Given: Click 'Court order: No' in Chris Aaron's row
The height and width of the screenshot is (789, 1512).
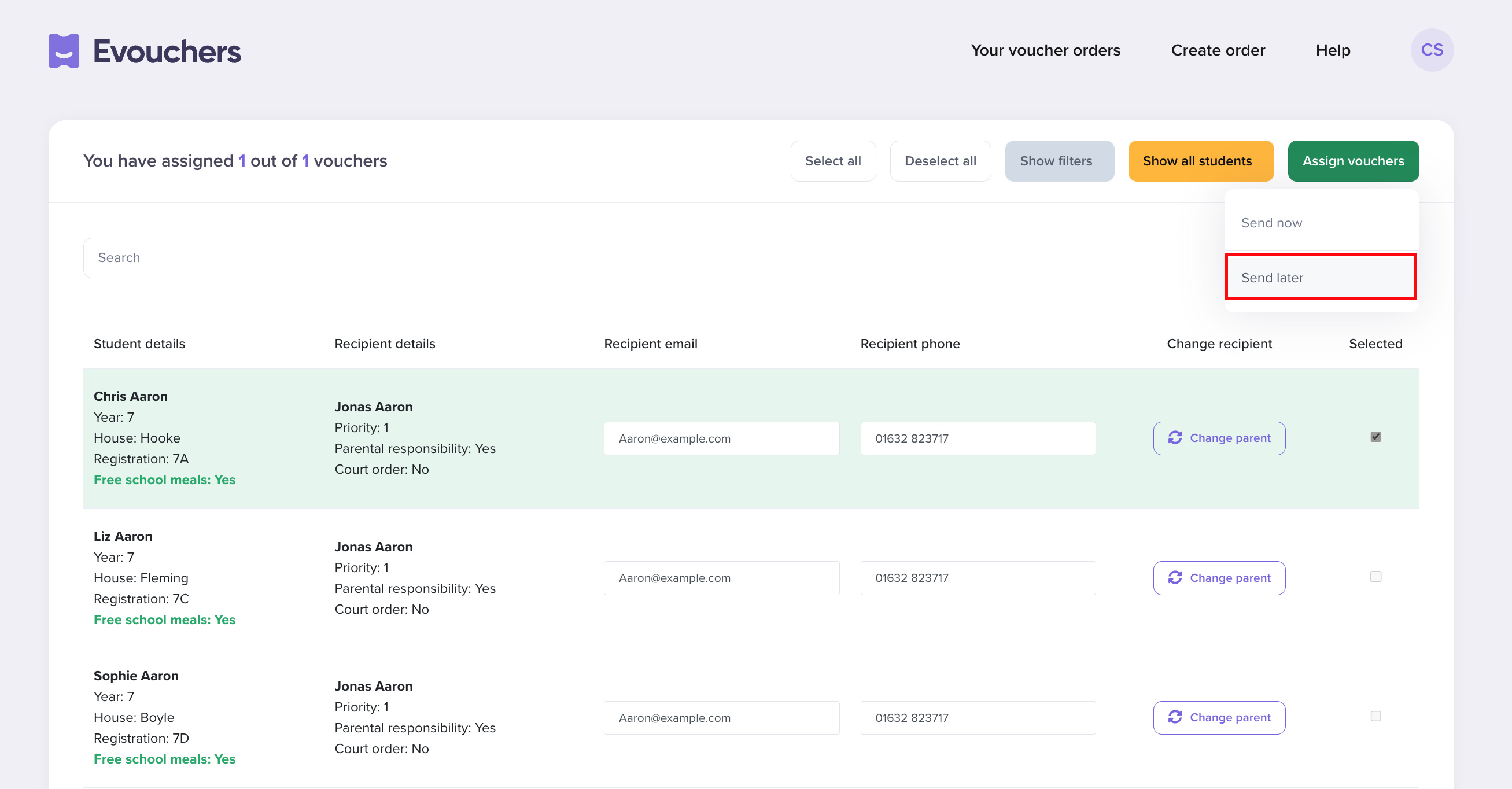Looking at the screenshot, I should point(382,469).
